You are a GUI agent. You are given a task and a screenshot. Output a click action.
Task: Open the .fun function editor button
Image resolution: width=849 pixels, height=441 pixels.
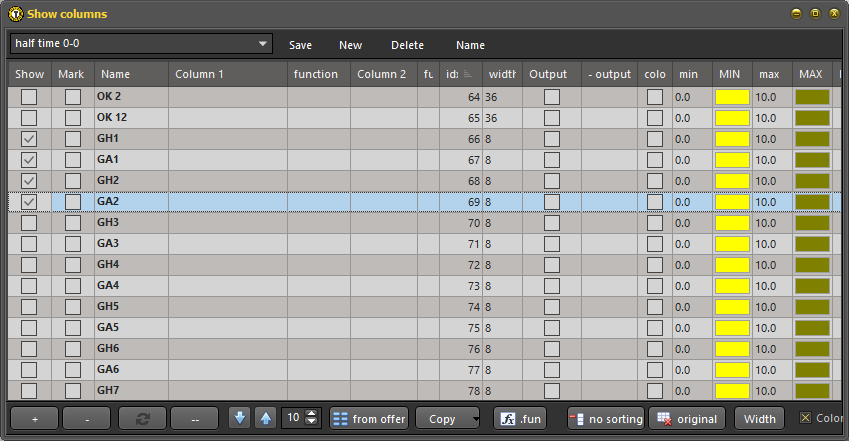(520, 418)
